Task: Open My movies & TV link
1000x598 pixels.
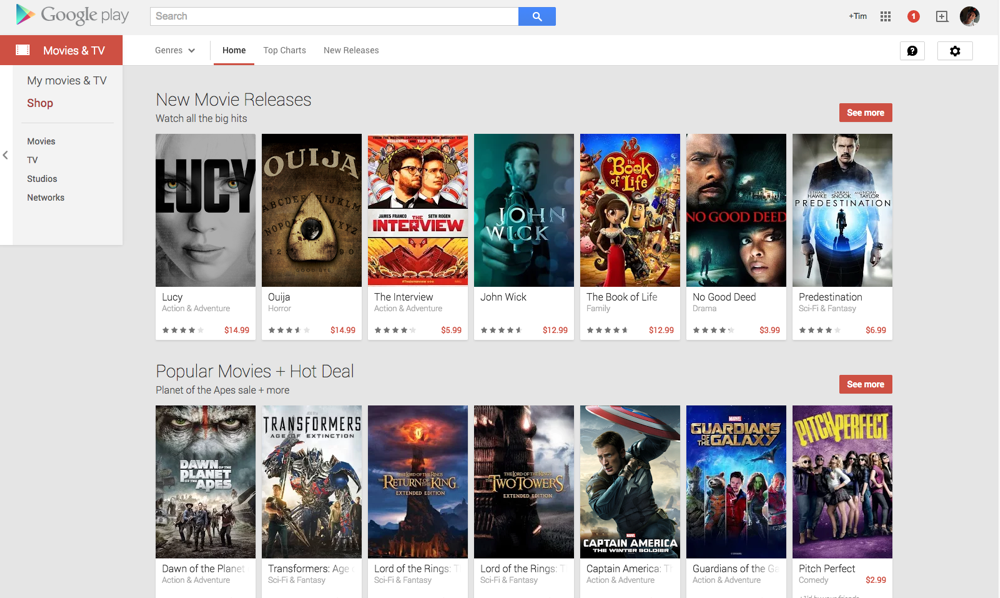Action: pyautogui.click(x=67, y=81)
